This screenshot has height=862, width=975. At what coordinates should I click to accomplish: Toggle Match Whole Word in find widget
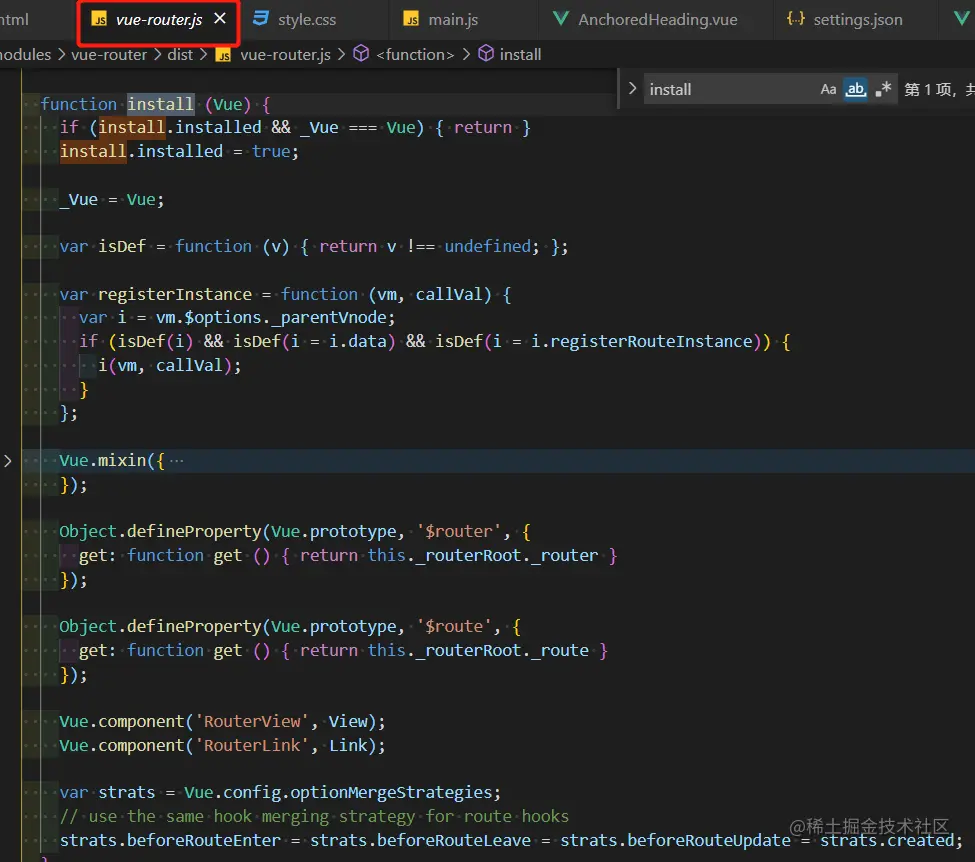tap(856, 90)
